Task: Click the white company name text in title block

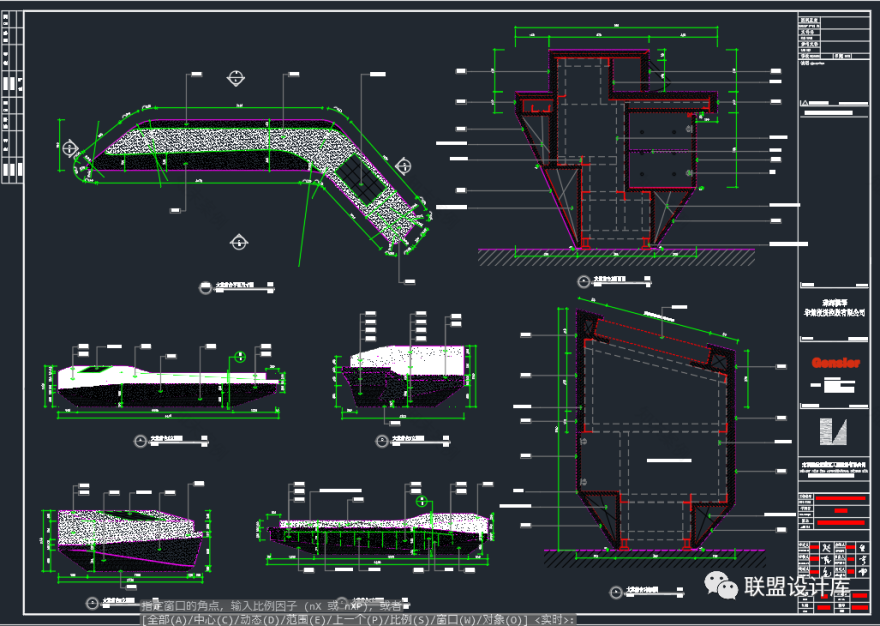Action: pos(835,307)
